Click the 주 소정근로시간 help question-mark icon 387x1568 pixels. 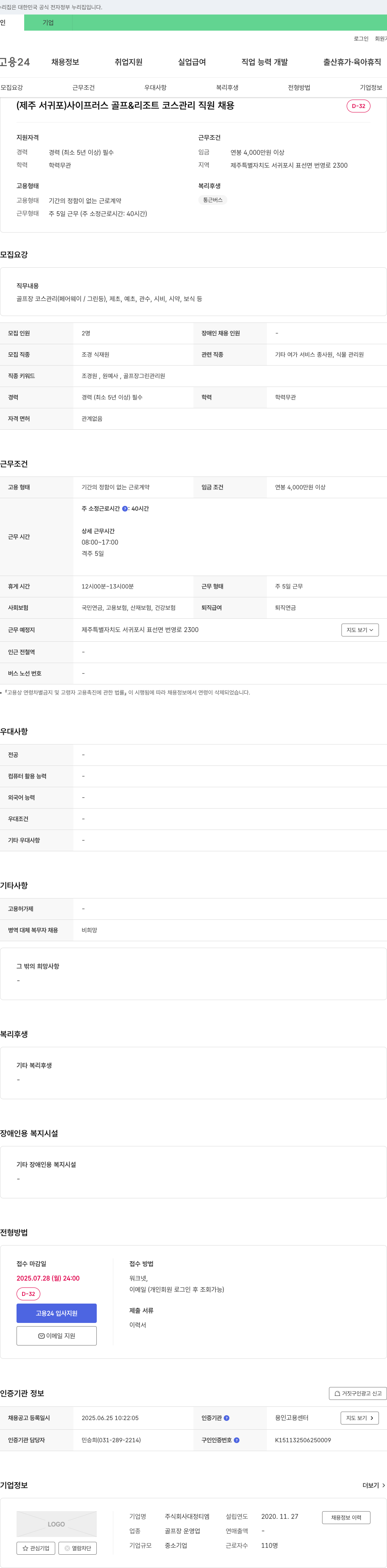coord(125,508)
